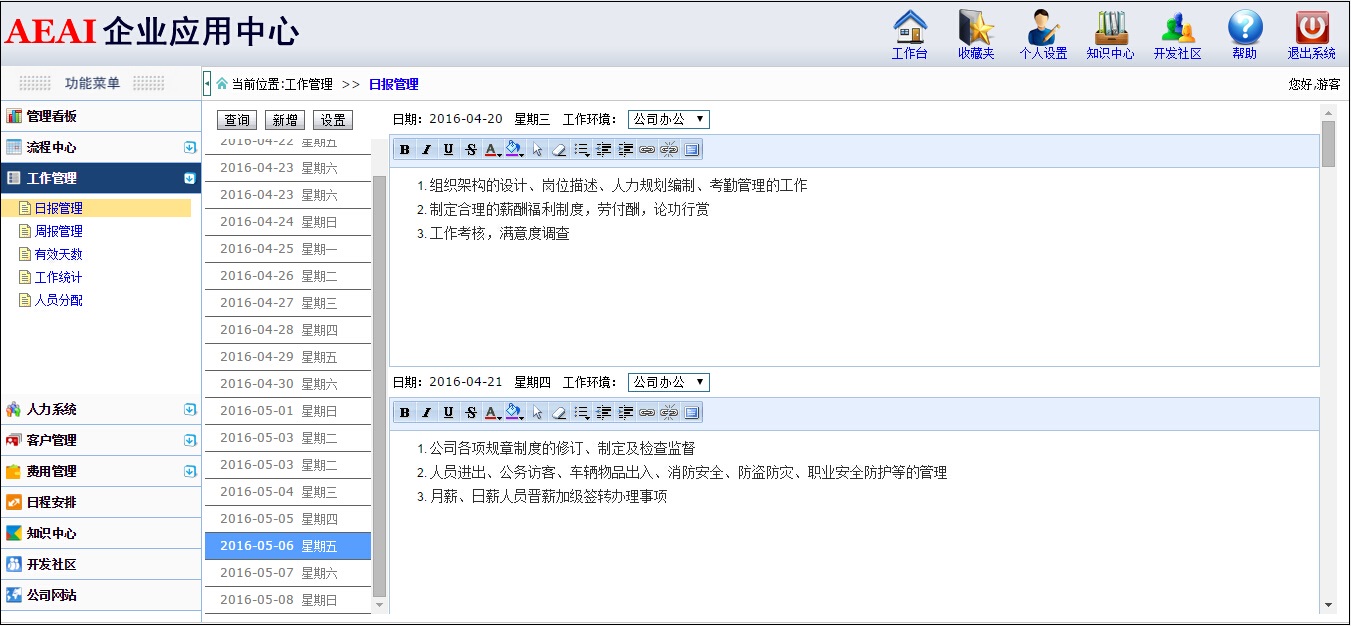
Task: Click insert link icon in upper editor toolbar
Action: click(647, 150)
